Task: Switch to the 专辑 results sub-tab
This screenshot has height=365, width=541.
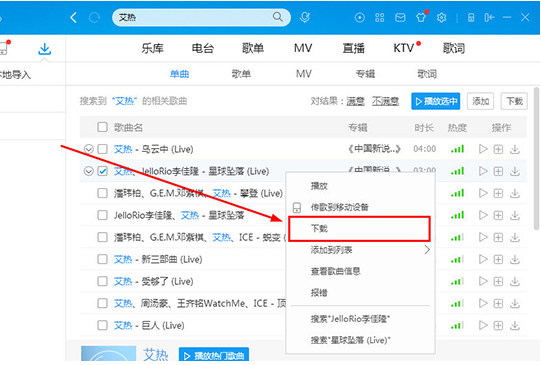Action: click(x=365, y=74)
